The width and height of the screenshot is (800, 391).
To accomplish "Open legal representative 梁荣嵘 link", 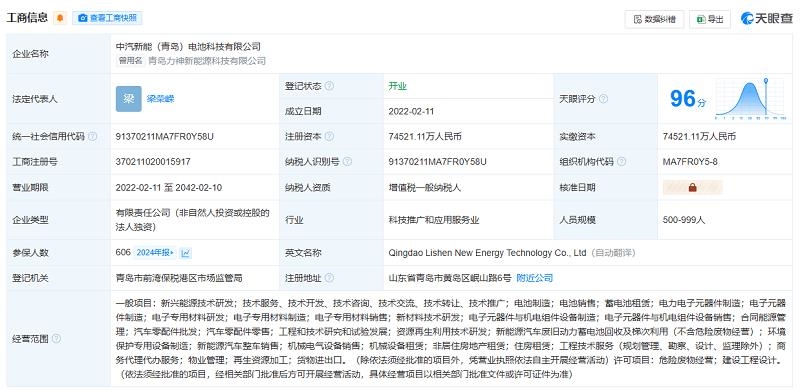I will click(161, 99).
